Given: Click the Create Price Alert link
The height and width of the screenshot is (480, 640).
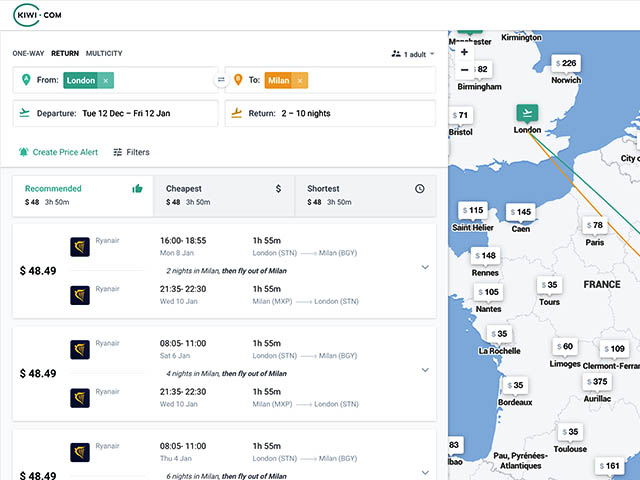Looking at the screenshot, I should pos(66,152).
